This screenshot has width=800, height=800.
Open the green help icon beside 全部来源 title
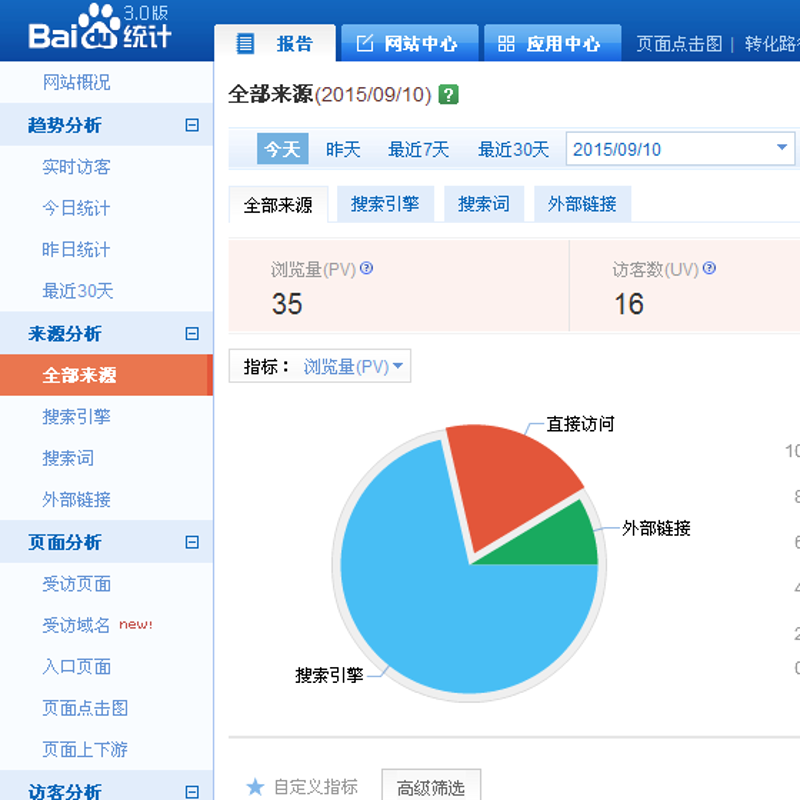pos(448,94)
